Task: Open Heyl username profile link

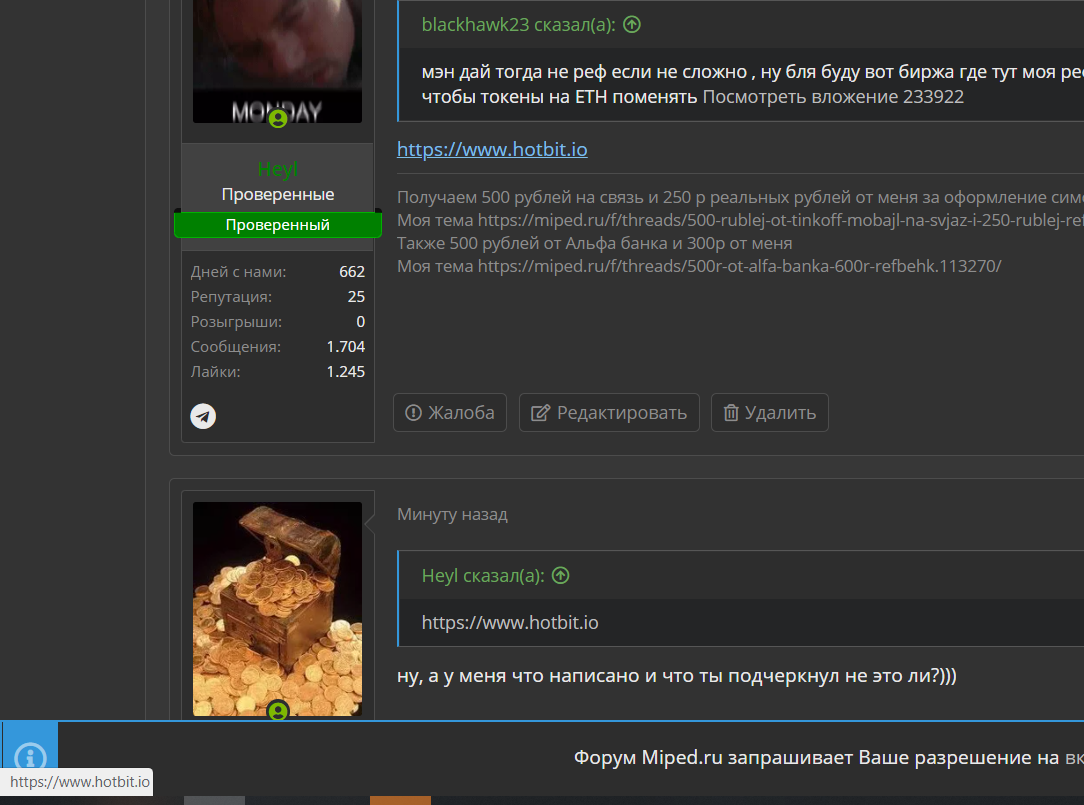Action: coord(277,169)
